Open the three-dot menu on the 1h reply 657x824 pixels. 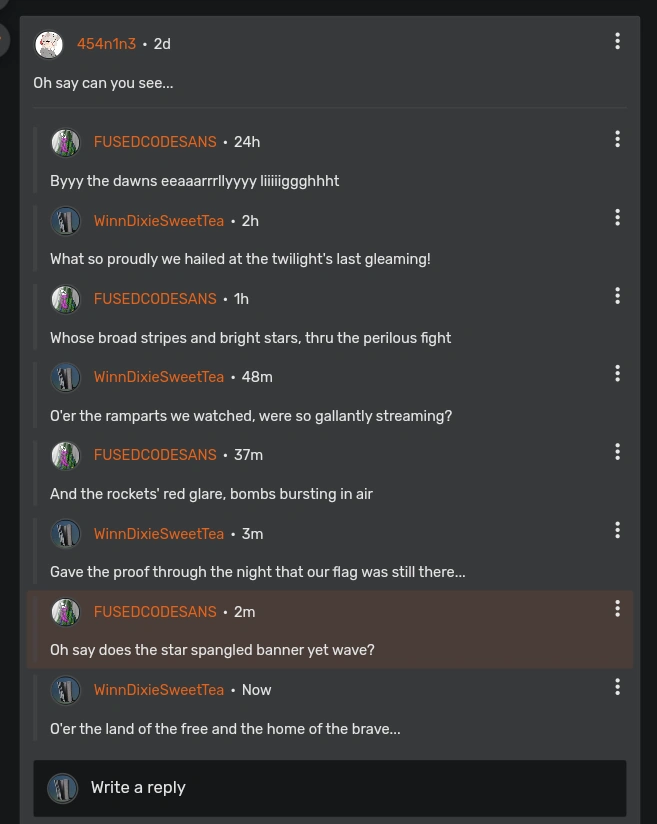click(x=617, y=295)
